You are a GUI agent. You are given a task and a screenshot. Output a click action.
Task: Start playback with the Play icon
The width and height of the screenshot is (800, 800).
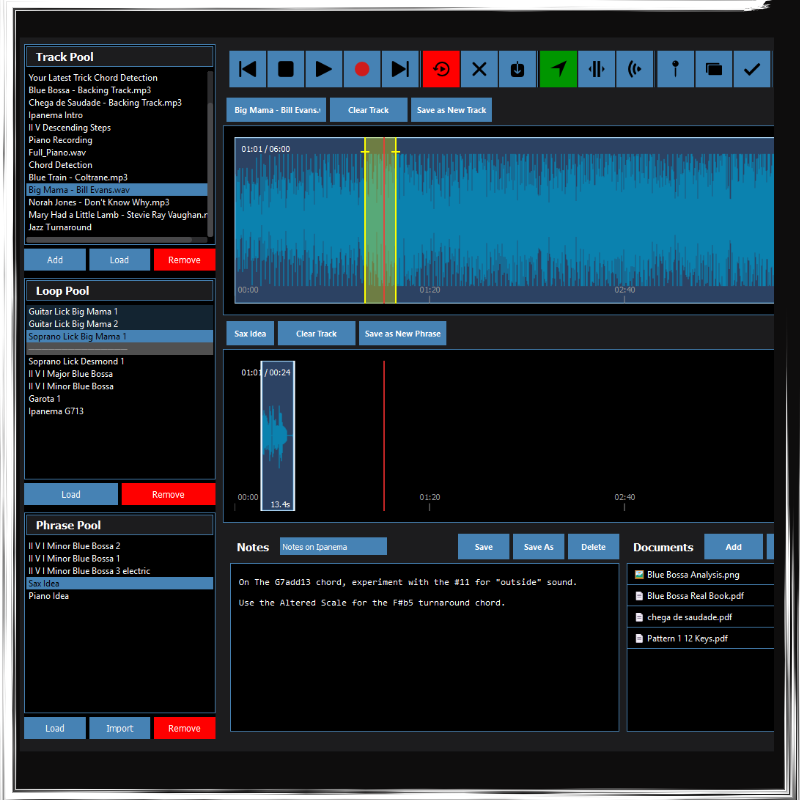(324, 69)
